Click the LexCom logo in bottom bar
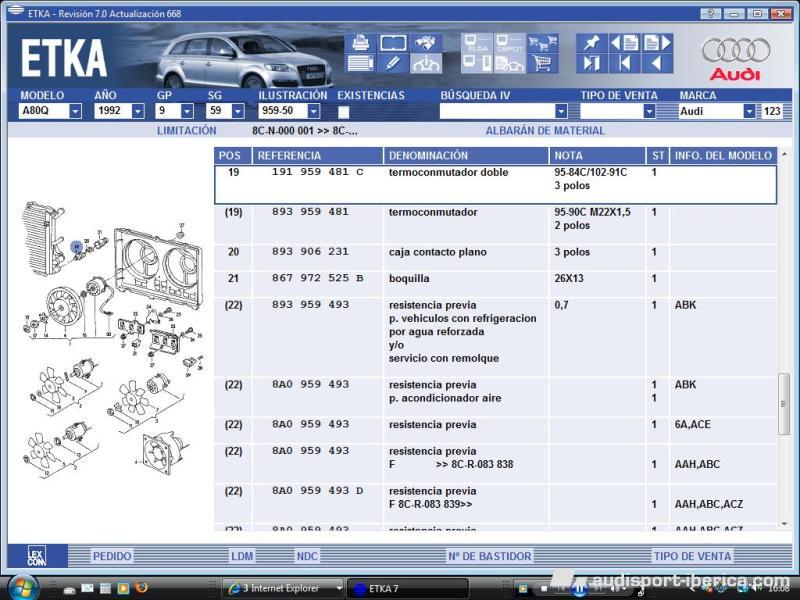Image resolution: width=800 pixels, height=600 pixels. coord(37,556)
